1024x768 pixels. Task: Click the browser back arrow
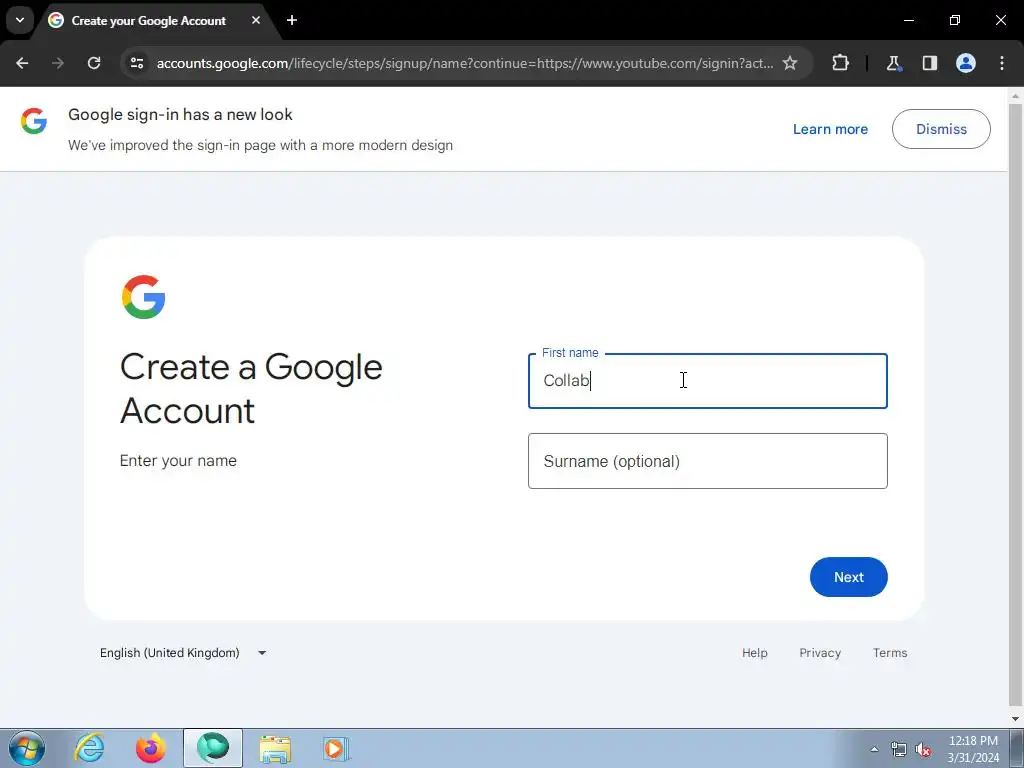22,63
